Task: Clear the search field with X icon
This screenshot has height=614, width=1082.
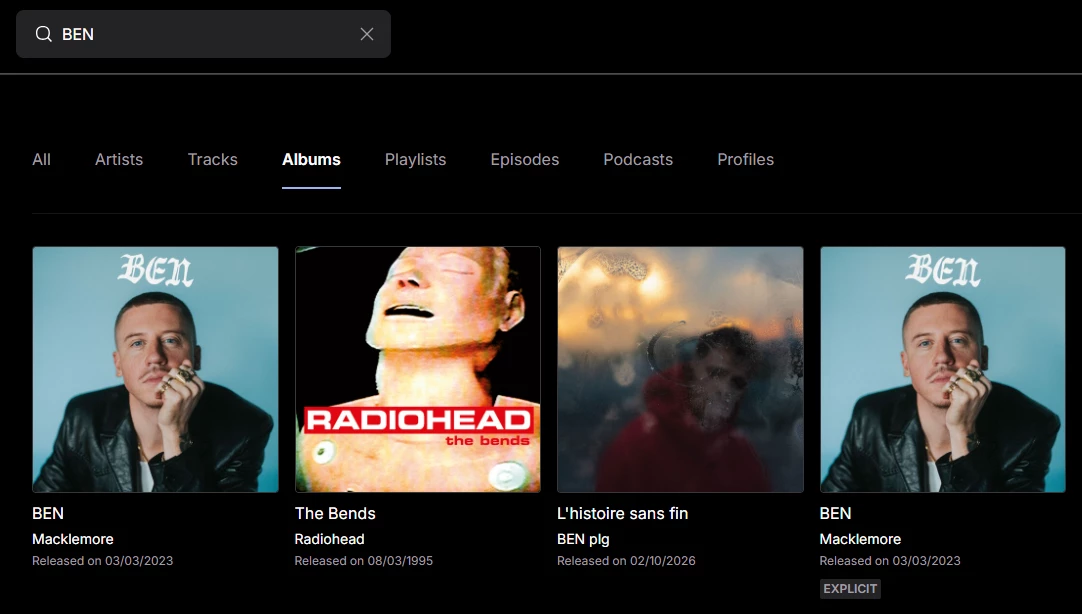Action: 366,34
